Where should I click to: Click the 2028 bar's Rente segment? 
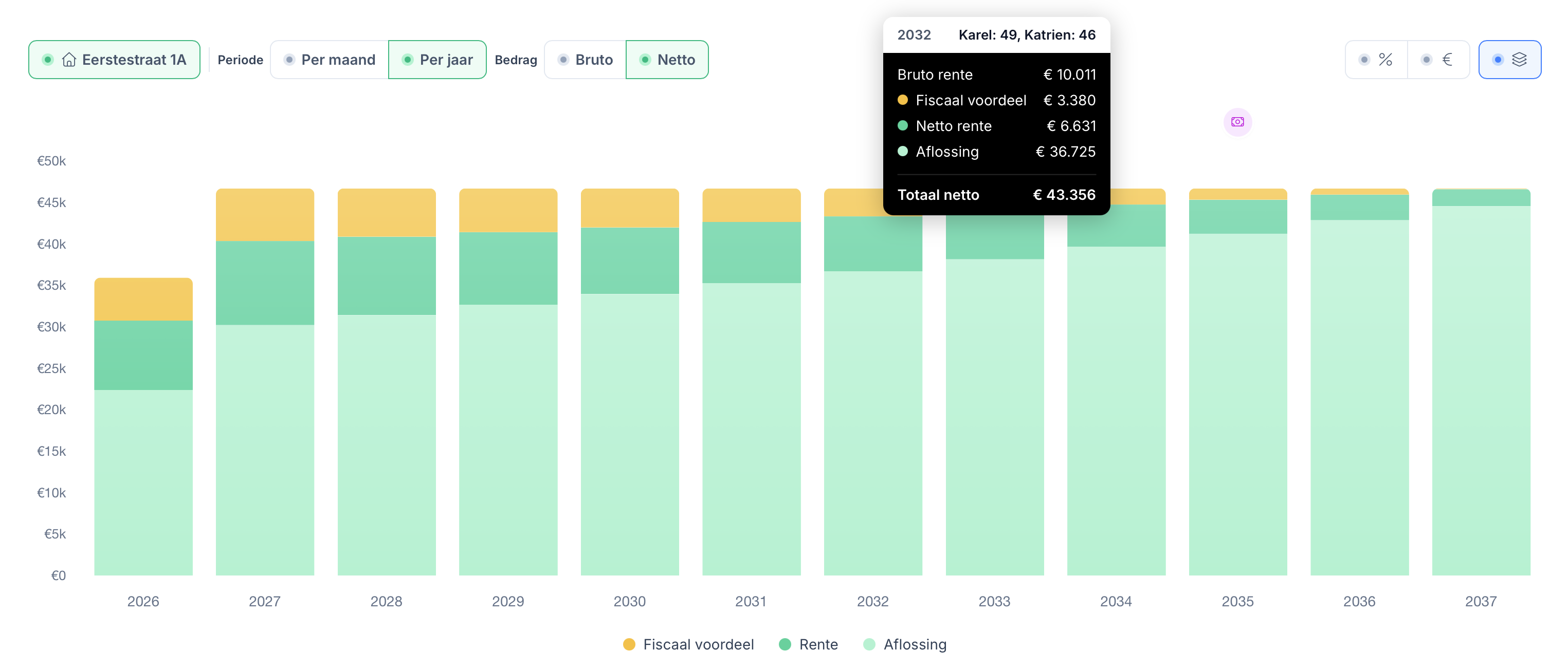[387, 275]
